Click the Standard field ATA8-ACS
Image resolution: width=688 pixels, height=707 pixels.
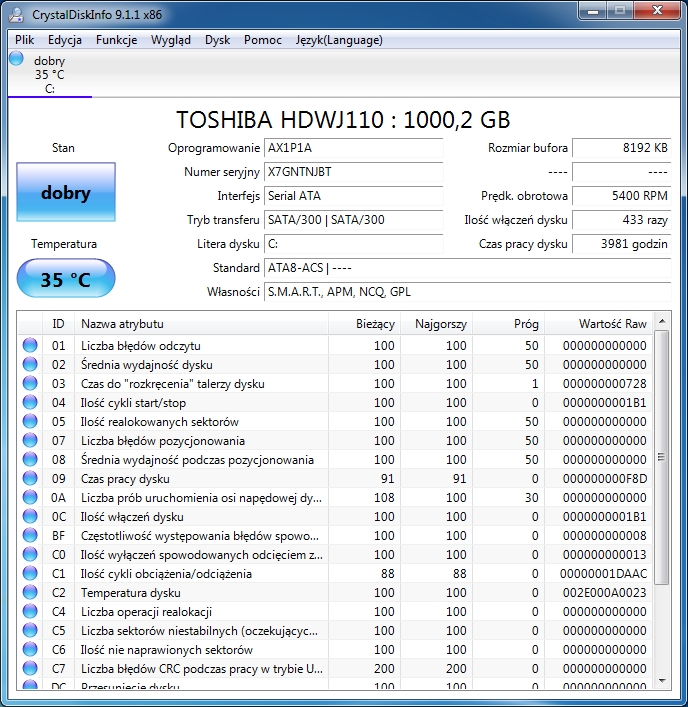468,268
